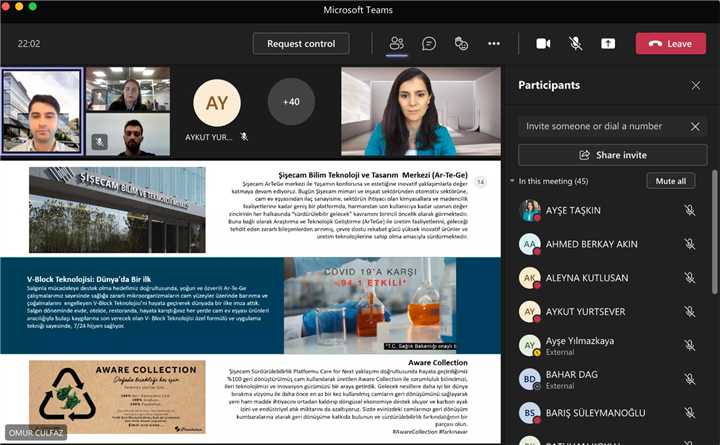Open the meeting chat icon
Image resolution: width=720 pixels, height=445 pixels.
429,44
